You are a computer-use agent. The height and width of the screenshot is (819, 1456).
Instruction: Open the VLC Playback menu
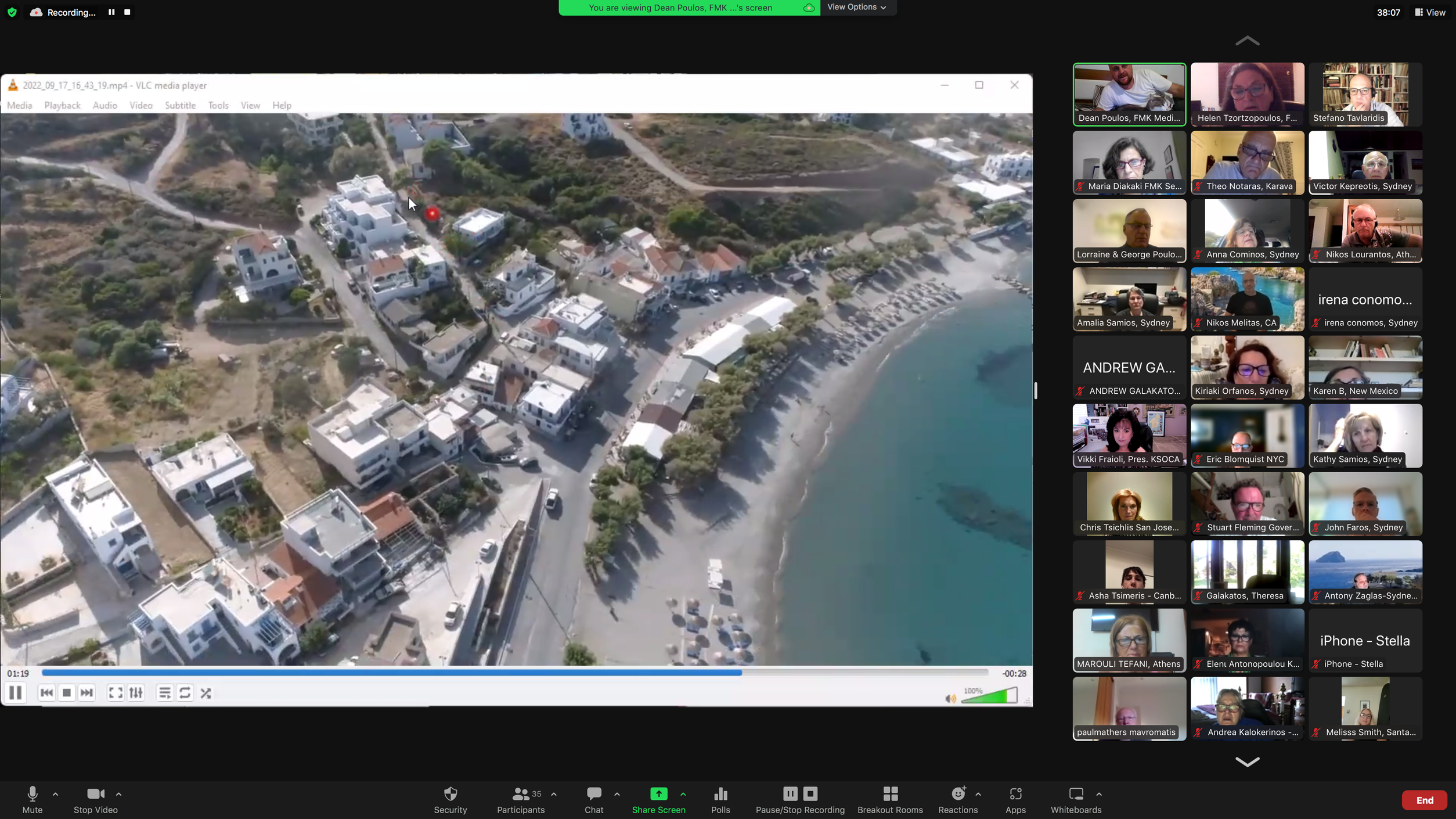tap(62, 105)
